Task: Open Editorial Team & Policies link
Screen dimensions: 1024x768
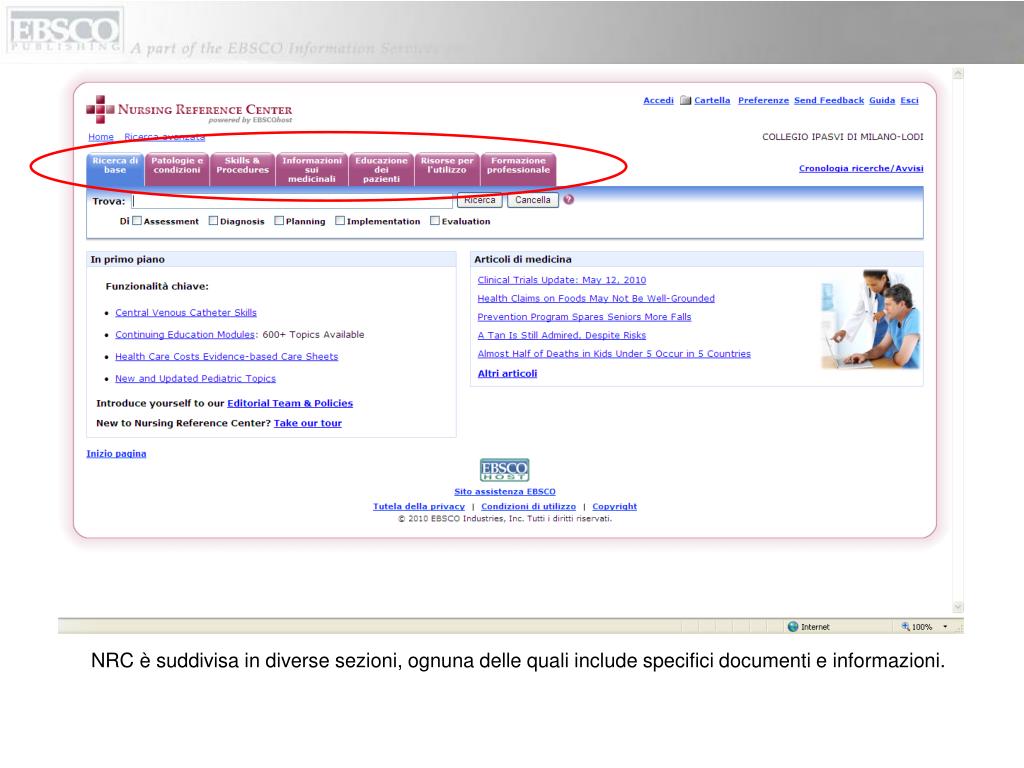Action: (x=290, y=404)
